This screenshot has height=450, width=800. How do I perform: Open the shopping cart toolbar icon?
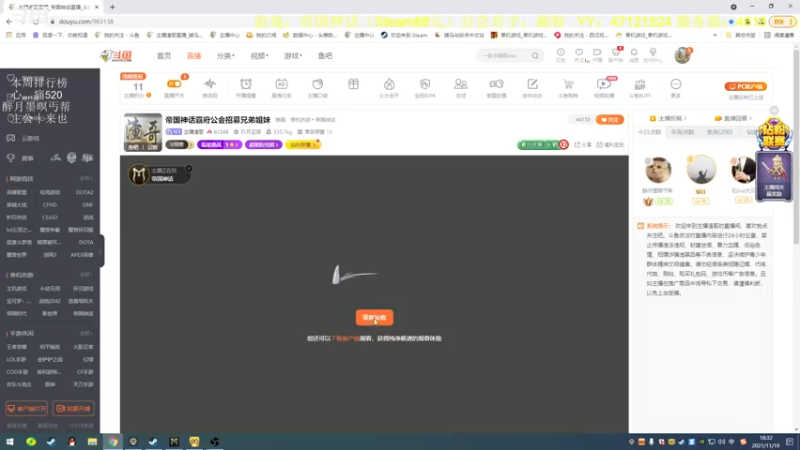coord(568,84)
